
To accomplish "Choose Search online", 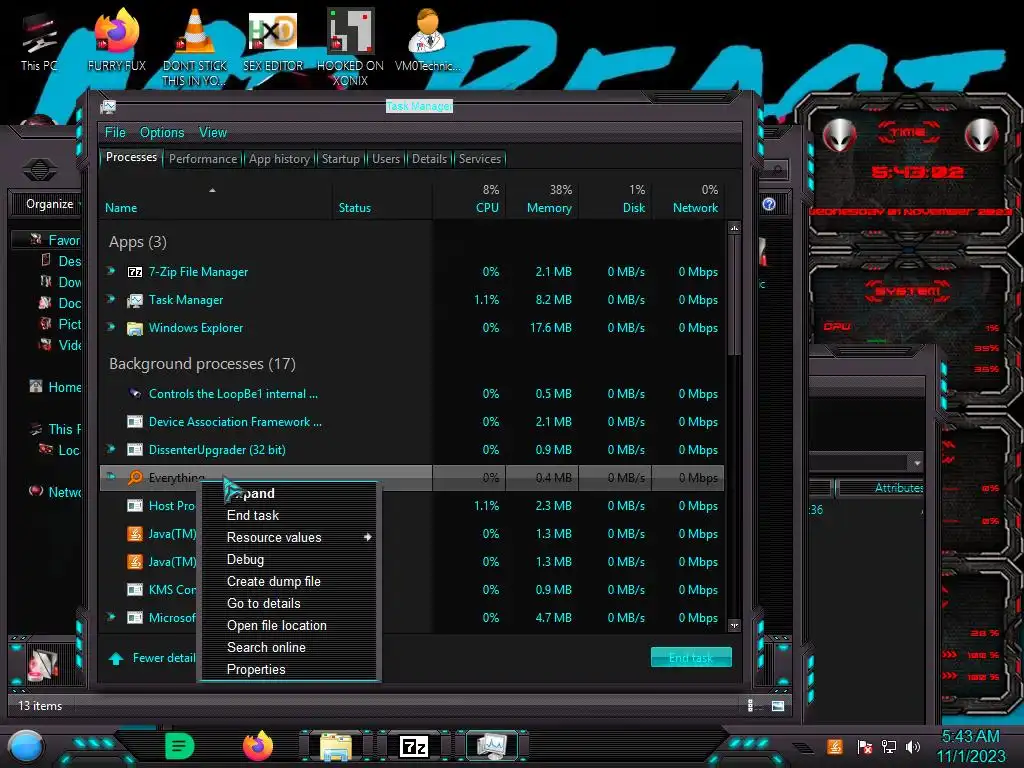I will 289,647.
